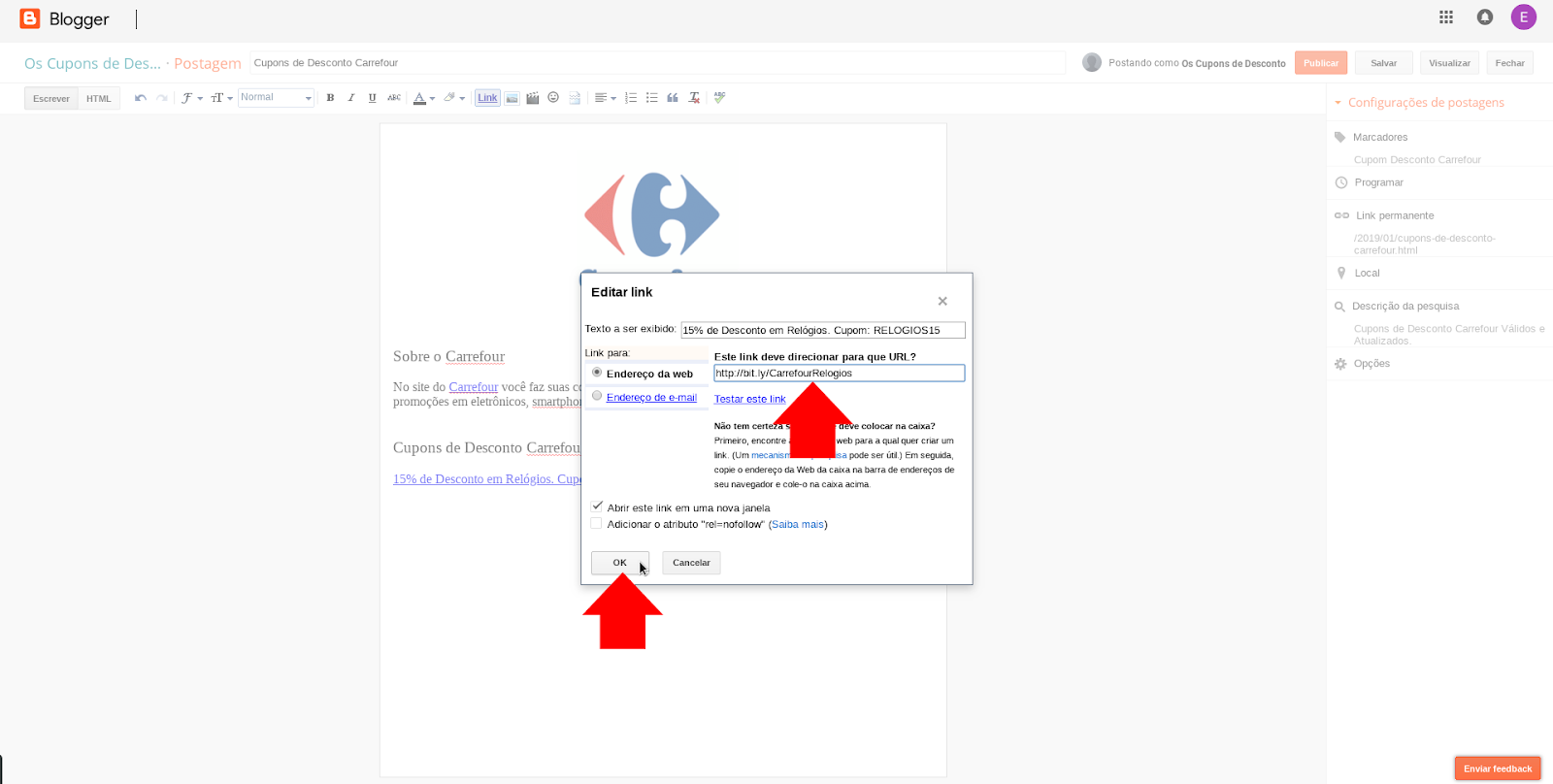Click the Carrefour link in Sobre paragraph
This screenshot has height=784, width=1553.
474,387
